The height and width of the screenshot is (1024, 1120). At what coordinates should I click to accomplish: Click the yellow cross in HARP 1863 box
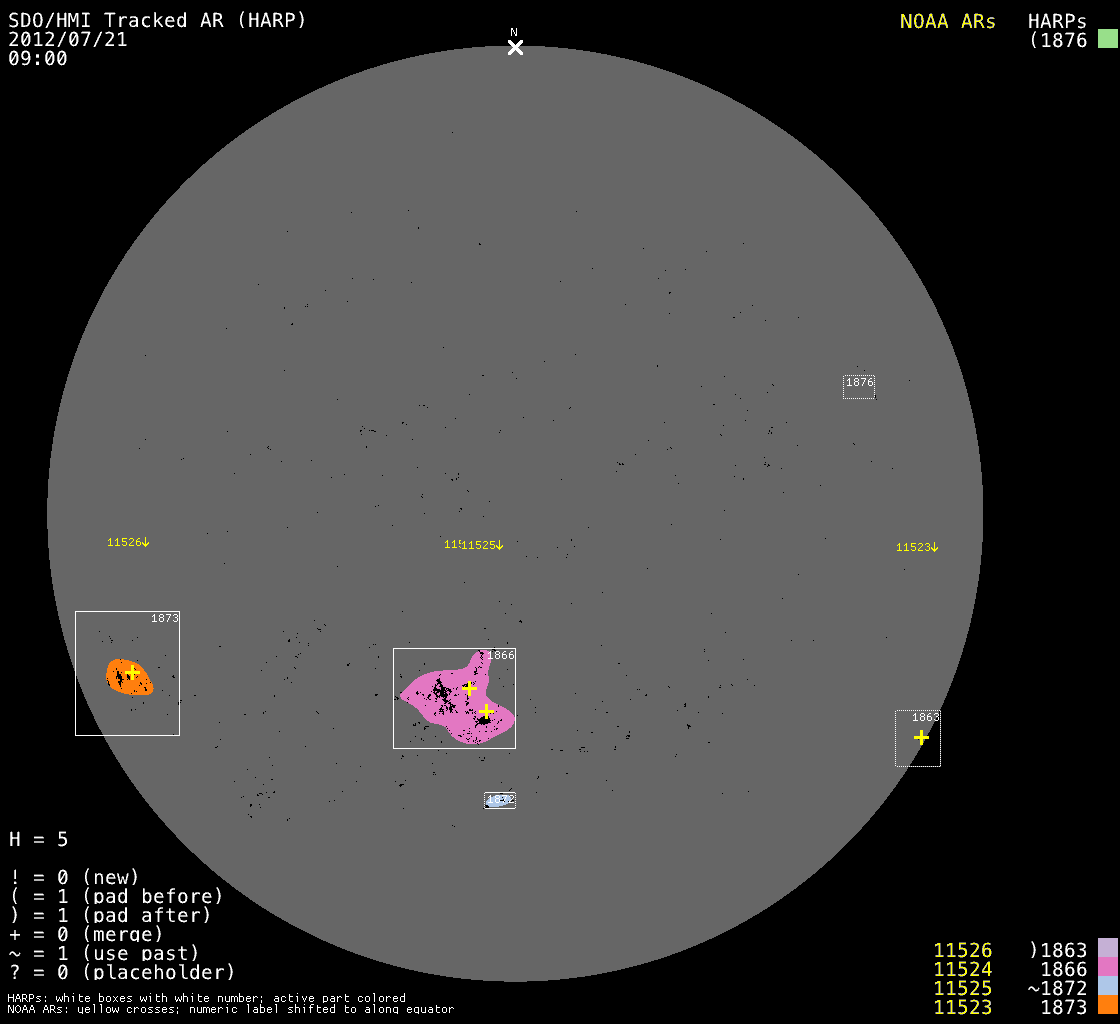(921, 737)
